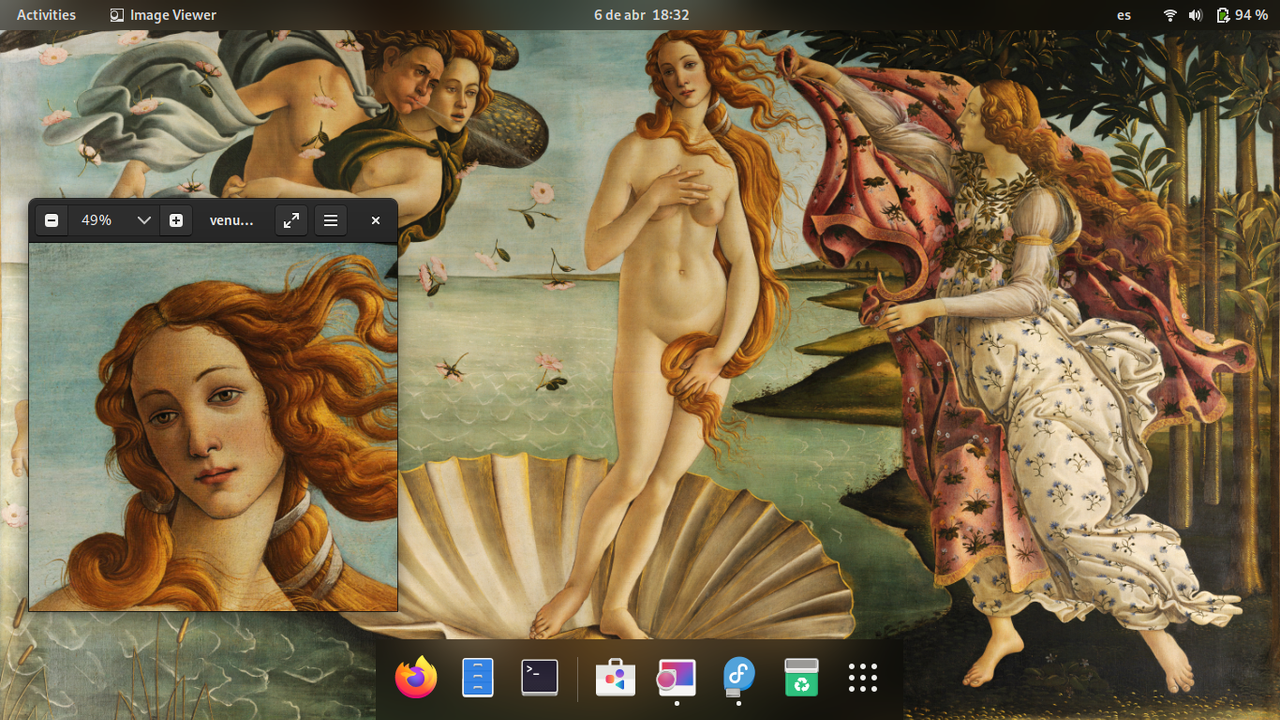Screen dimensions: 1280x720
Task: Click the battery 94 % indicator
Action: pos(1242,15)
